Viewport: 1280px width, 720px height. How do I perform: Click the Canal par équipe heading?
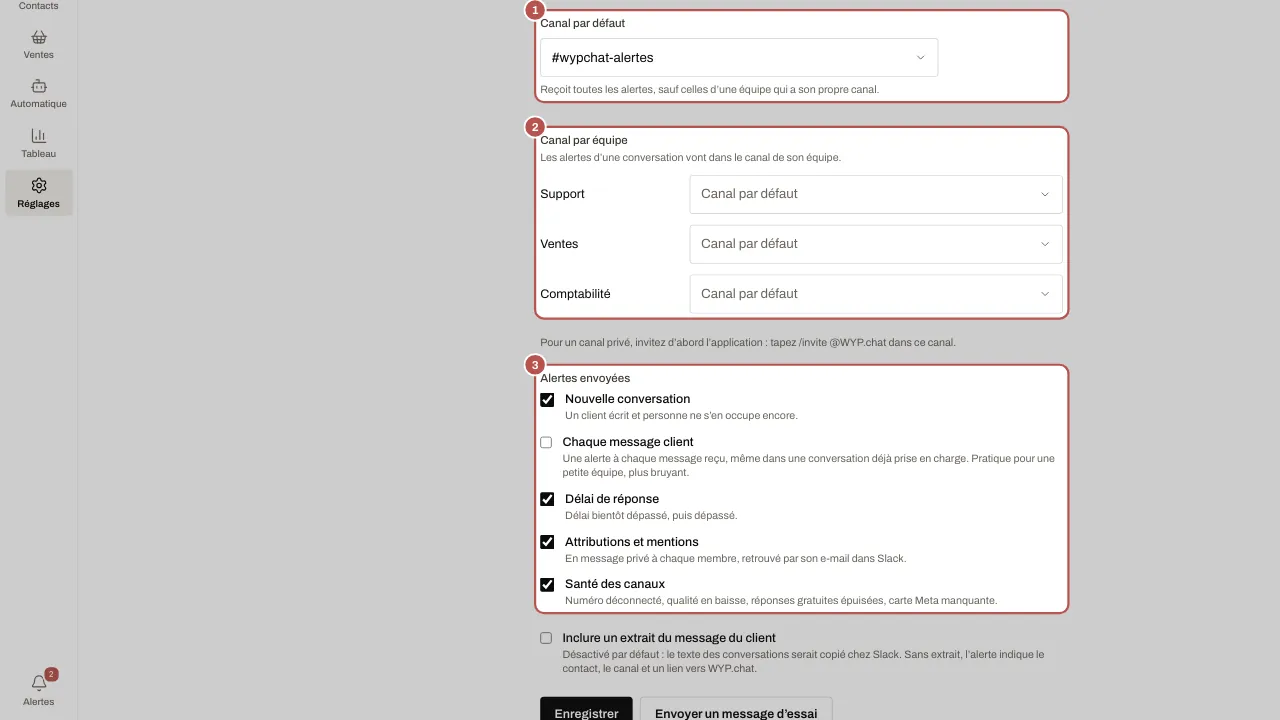584,140
